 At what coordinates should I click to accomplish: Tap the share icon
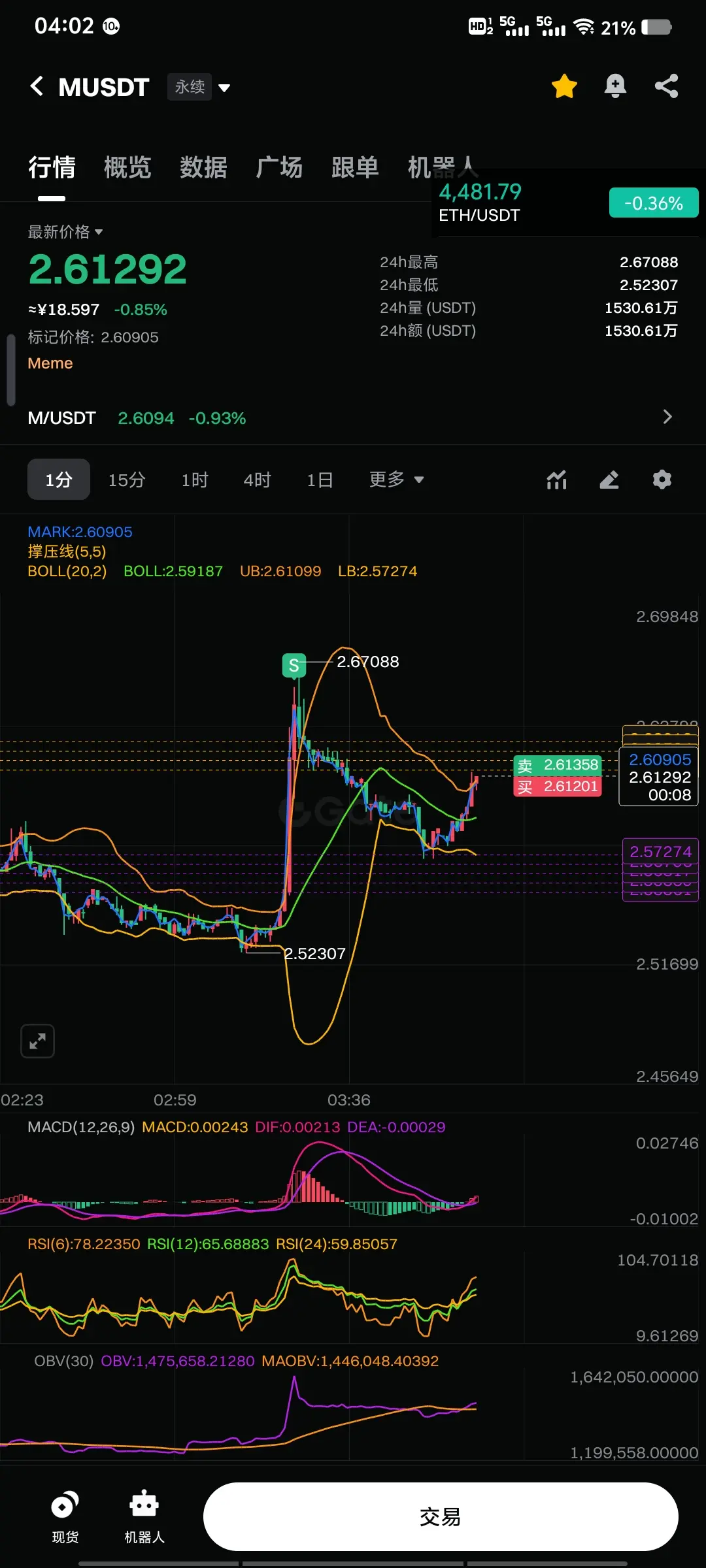tap(666, 86)
